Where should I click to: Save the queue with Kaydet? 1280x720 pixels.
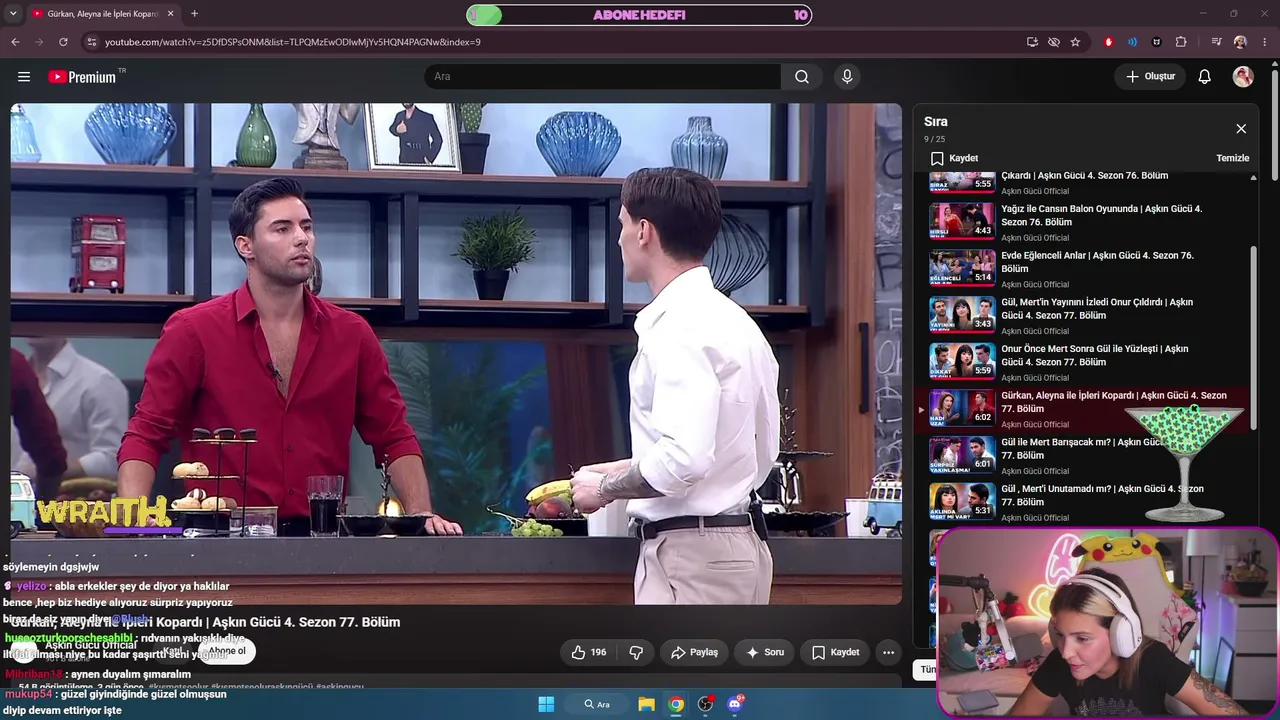954,158
